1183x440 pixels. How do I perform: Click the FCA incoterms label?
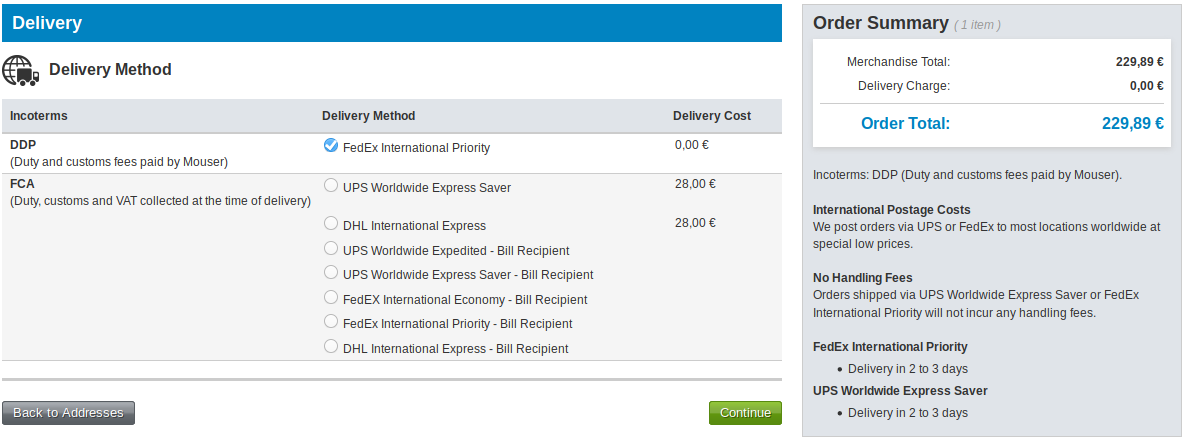[x=22, y=183]
